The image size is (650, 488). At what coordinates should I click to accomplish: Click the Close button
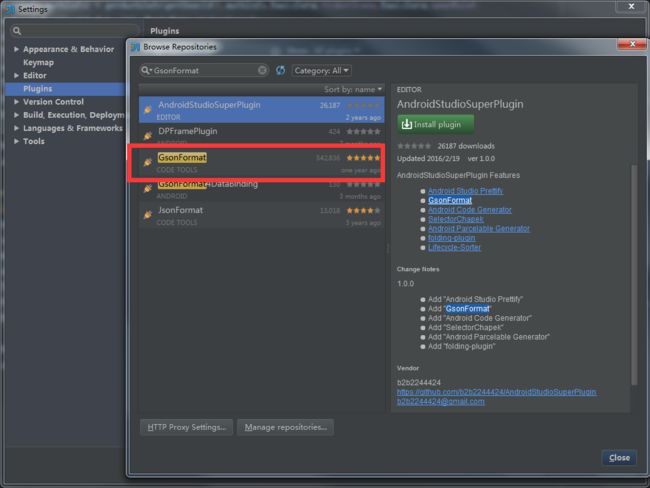click(619, 458)
